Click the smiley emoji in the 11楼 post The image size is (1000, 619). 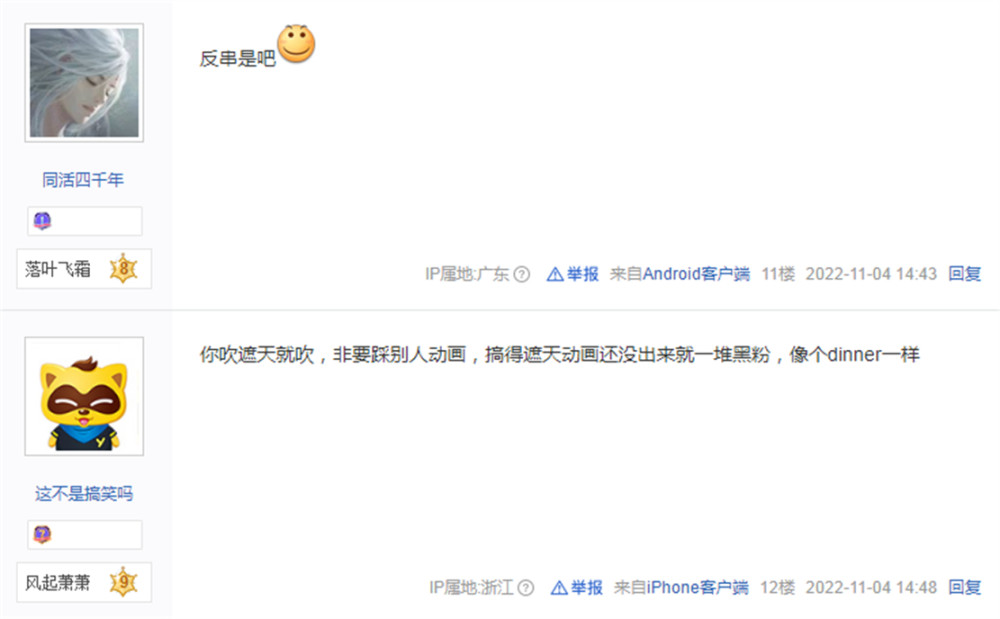[296, 44]
